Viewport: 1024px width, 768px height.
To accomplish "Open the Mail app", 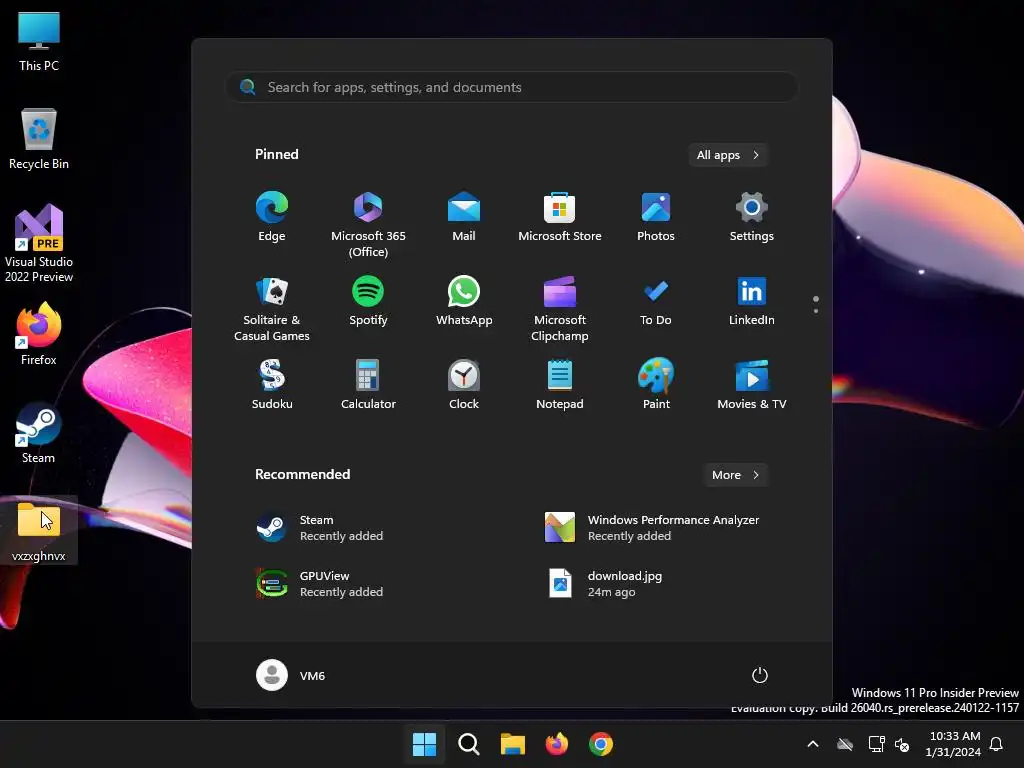I will (x=464, y=217).
